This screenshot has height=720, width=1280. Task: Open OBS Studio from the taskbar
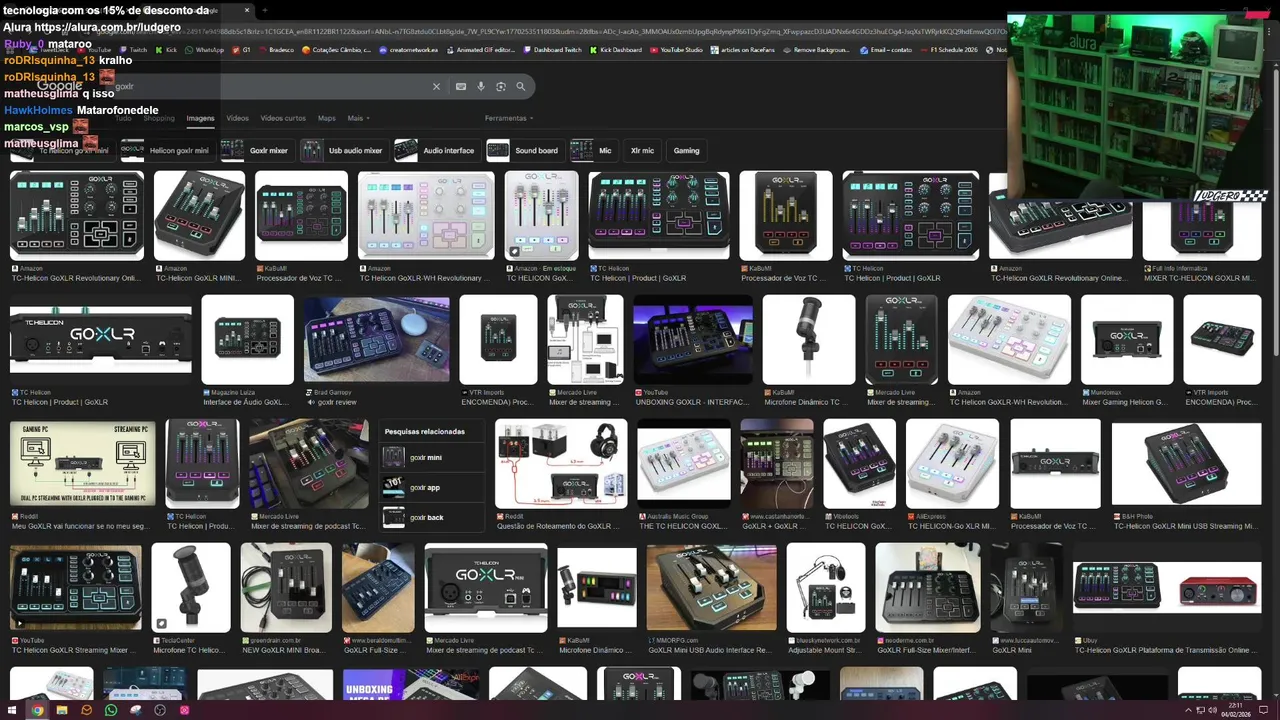click(160, 710)
